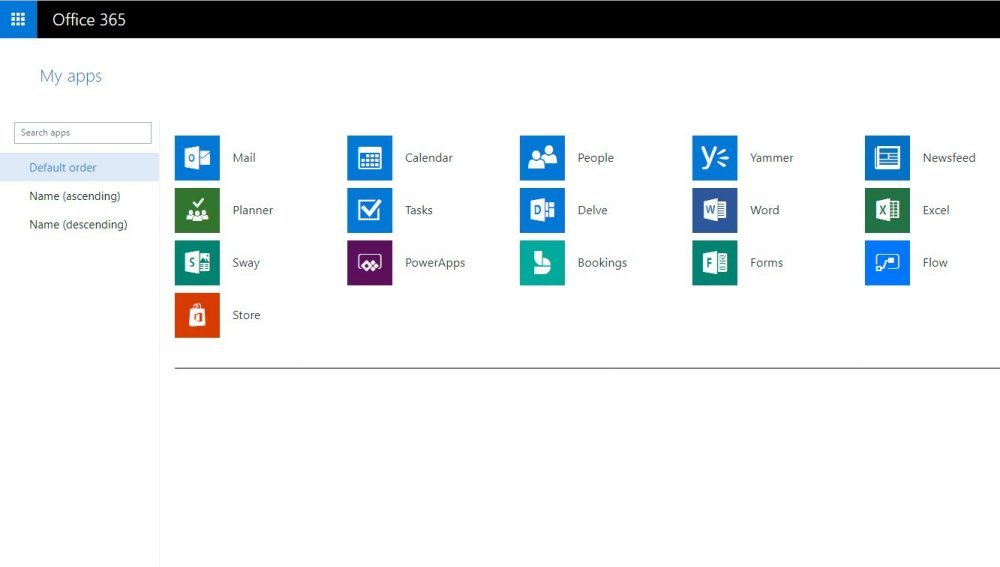The image size is (1000, 567).
Task: Open the Excel app icon
Action: 887,210
